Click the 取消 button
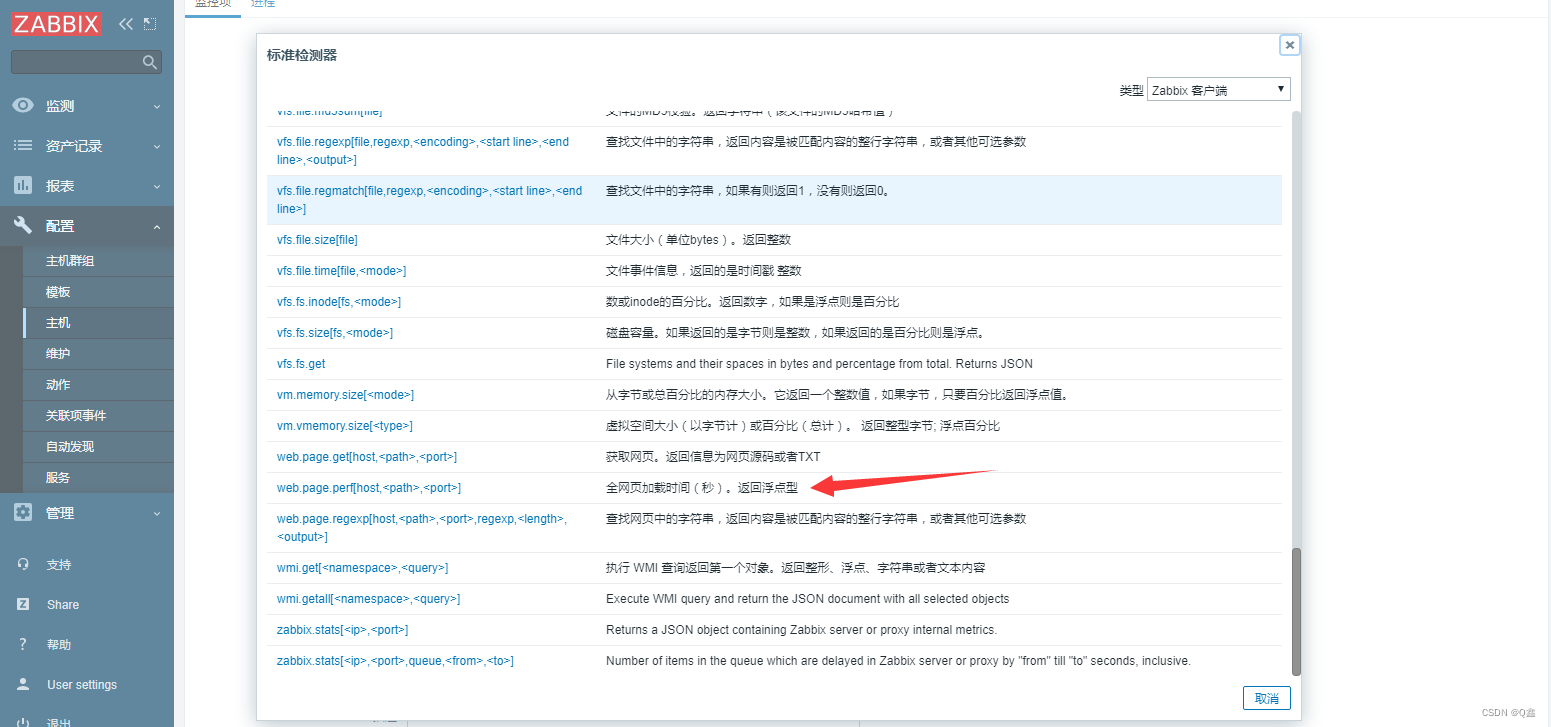1551x727 pixels. coord(1267,698)
